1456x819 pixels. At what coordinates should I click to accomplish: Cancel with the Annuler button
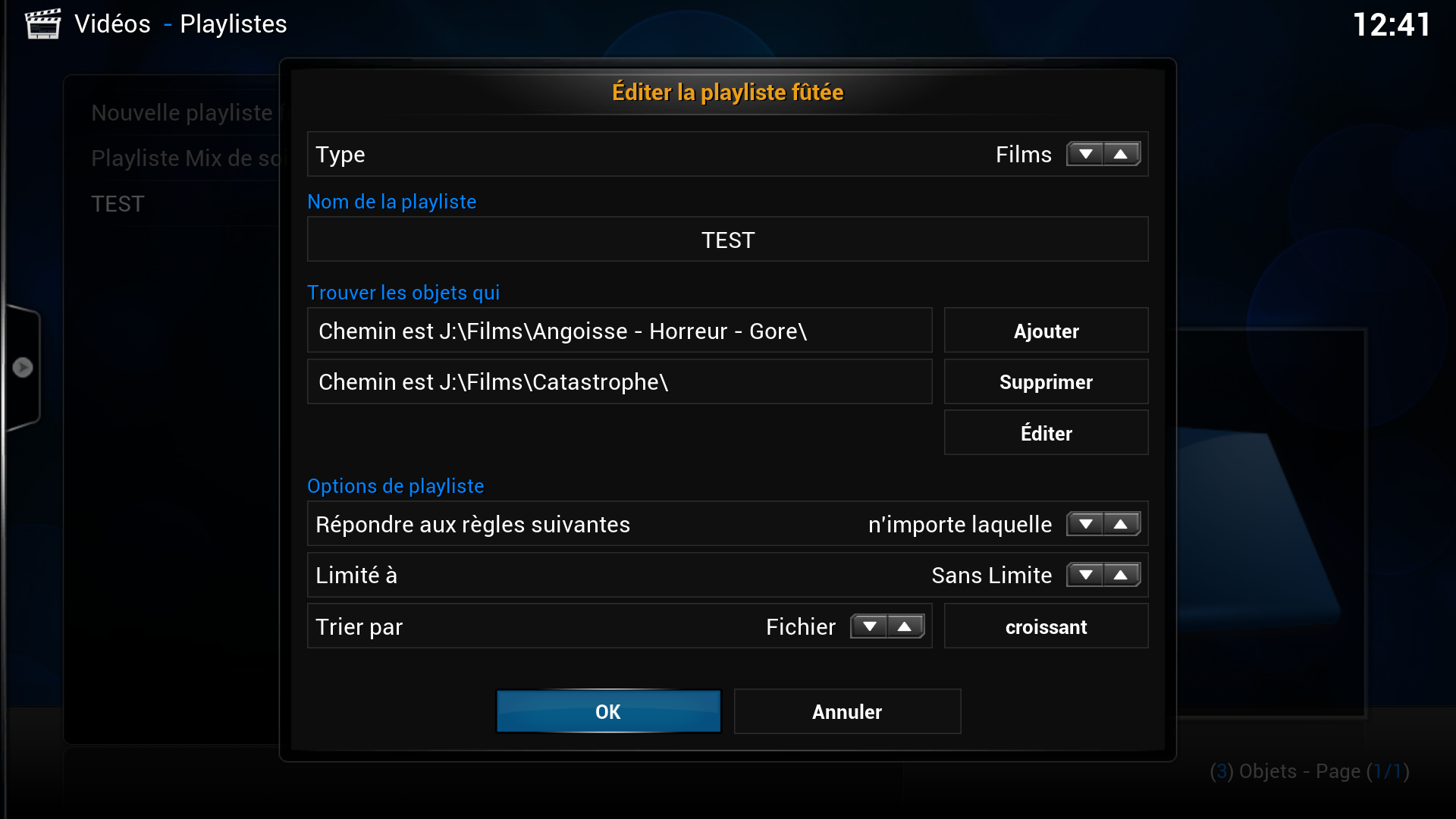[x=847, y=711]
